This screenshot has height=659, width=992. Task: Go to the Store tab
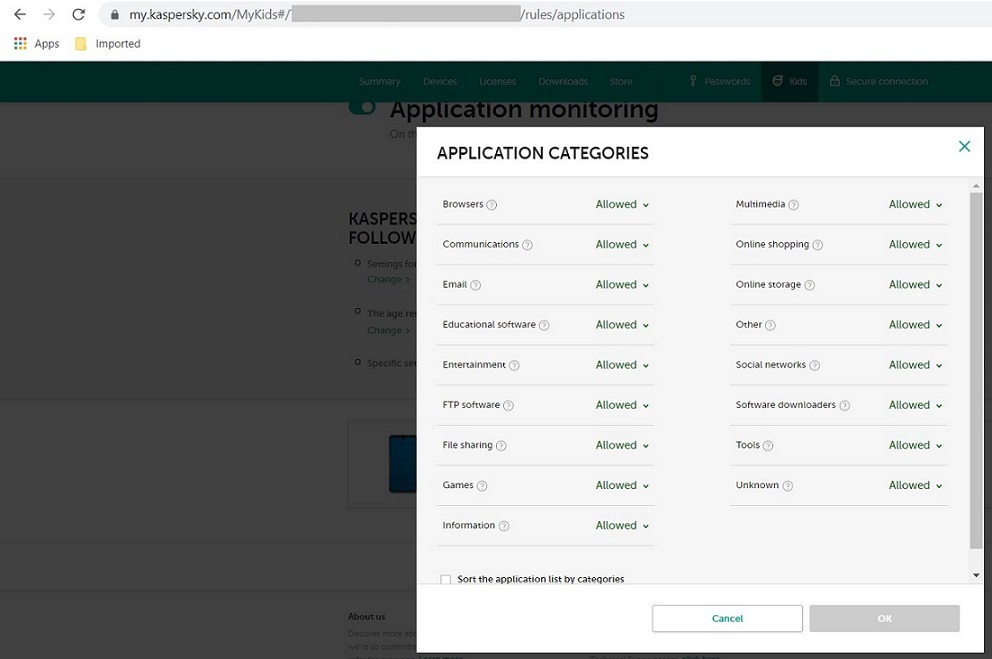621,82
